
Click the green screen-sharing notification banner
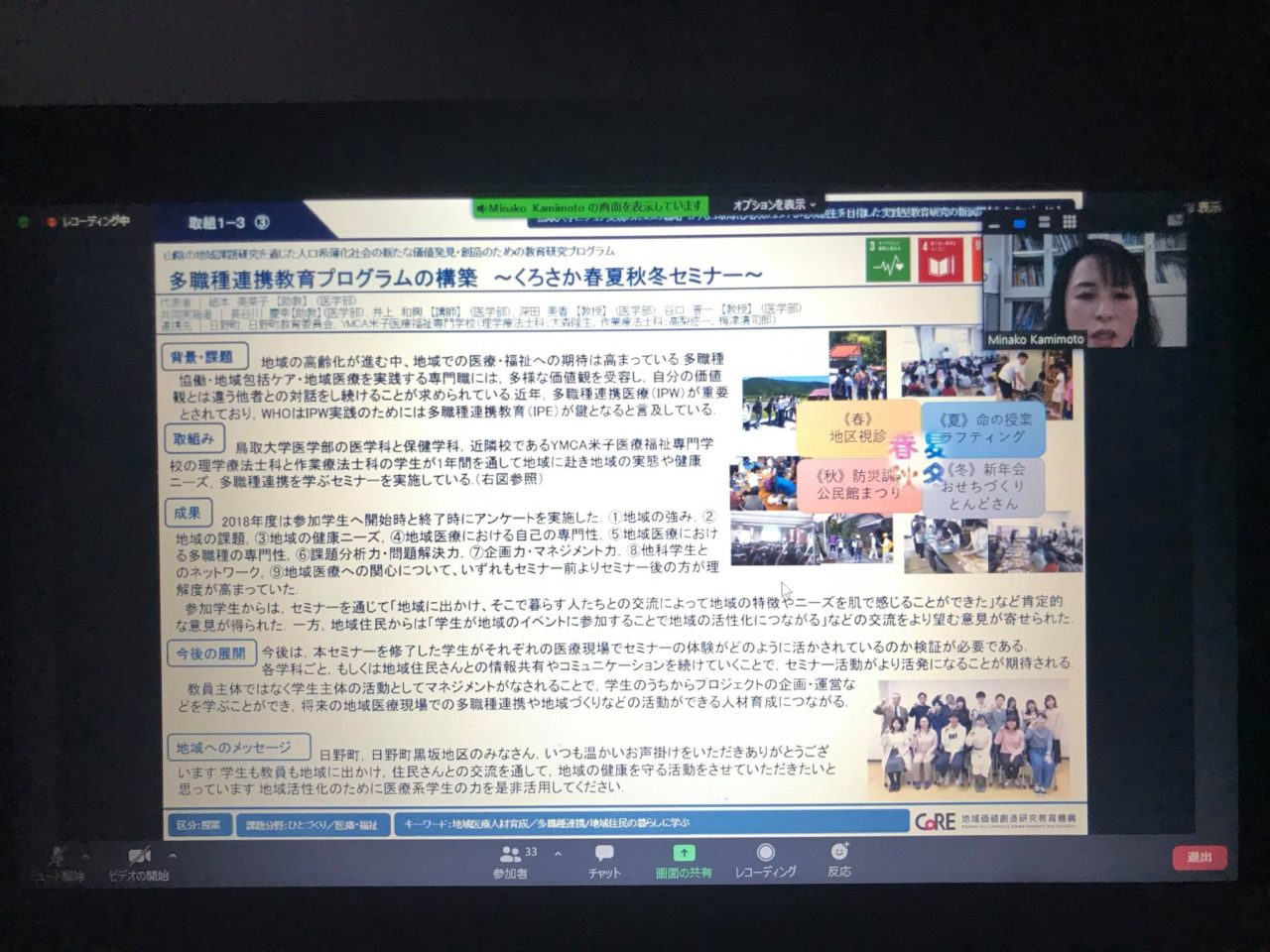tap(591, 206)
